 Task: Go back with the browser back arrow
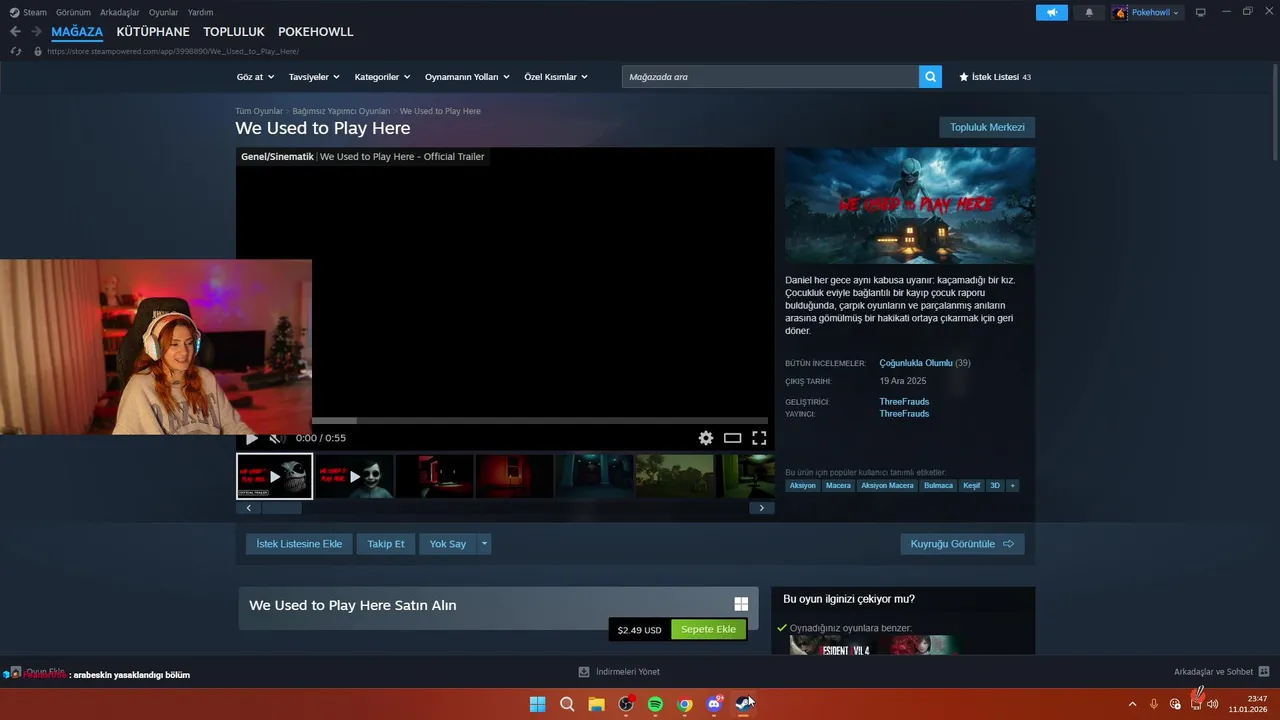(15, 32)
